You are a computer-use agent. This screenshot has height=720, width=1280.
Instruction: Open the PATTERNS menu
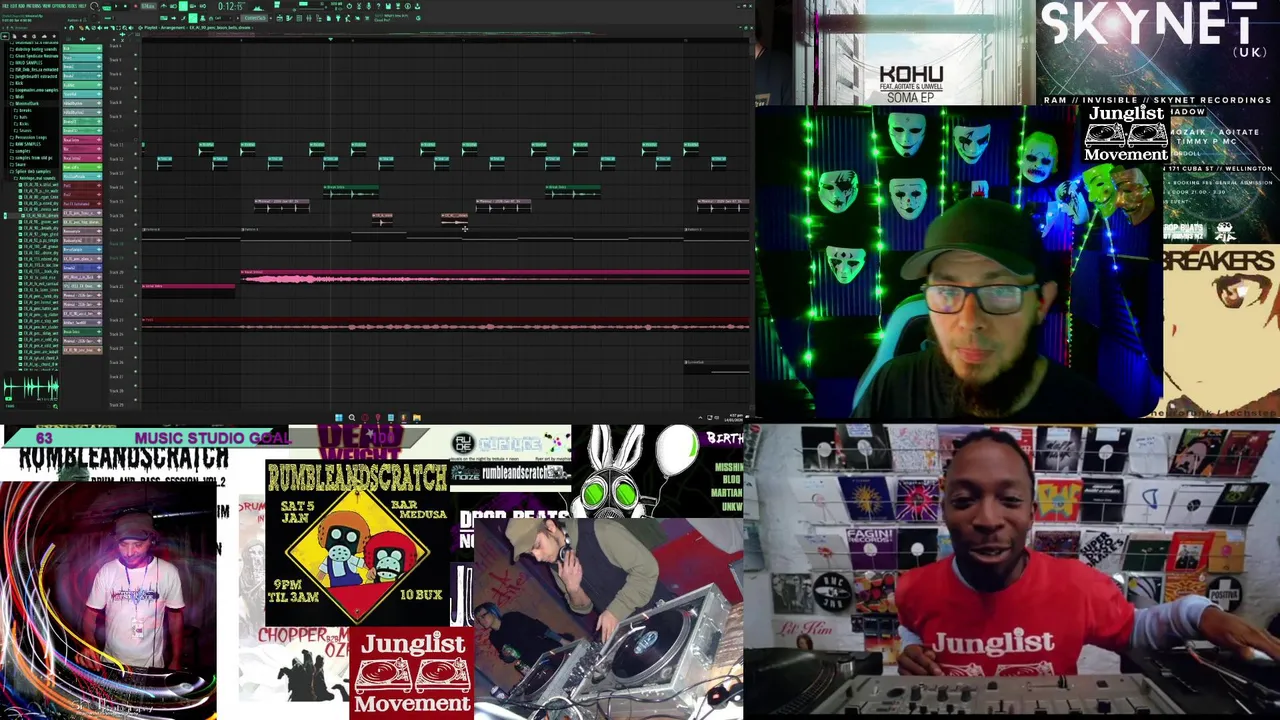pyautogui.click(x=34, y=6)
